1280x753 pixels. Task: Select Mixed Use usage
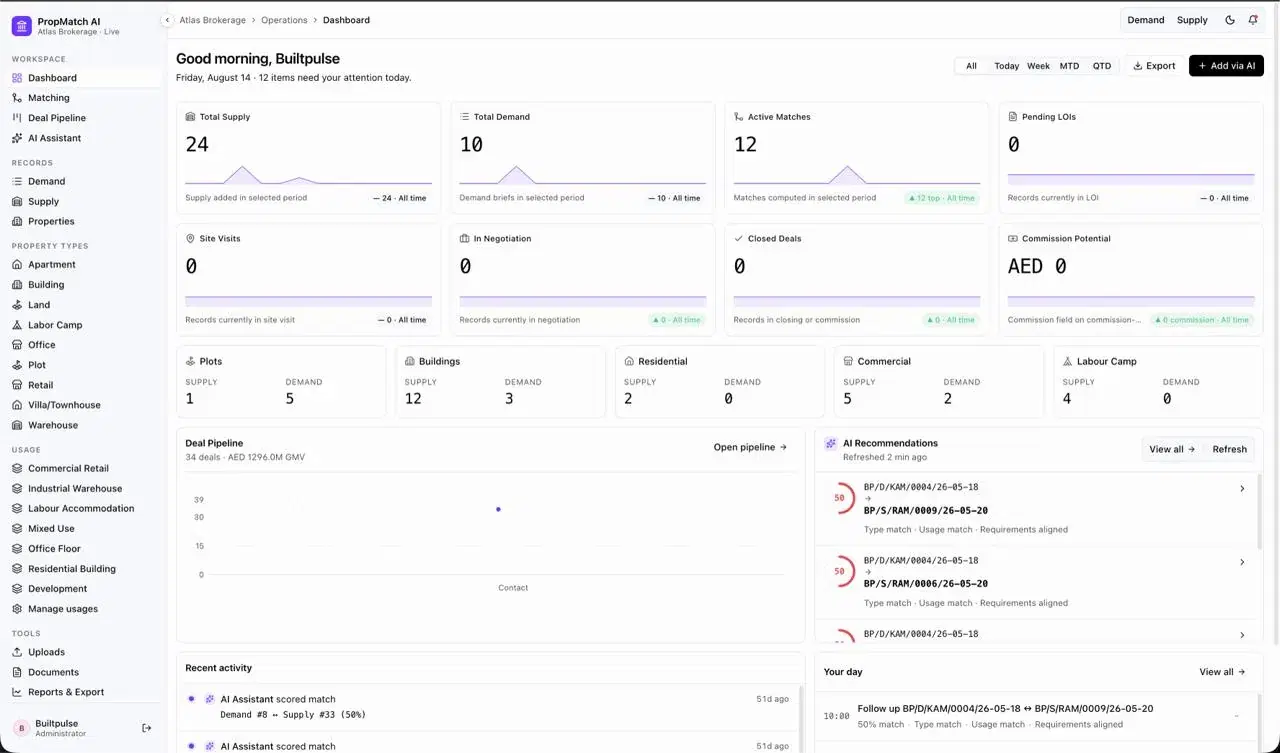[x=82, y=528]
